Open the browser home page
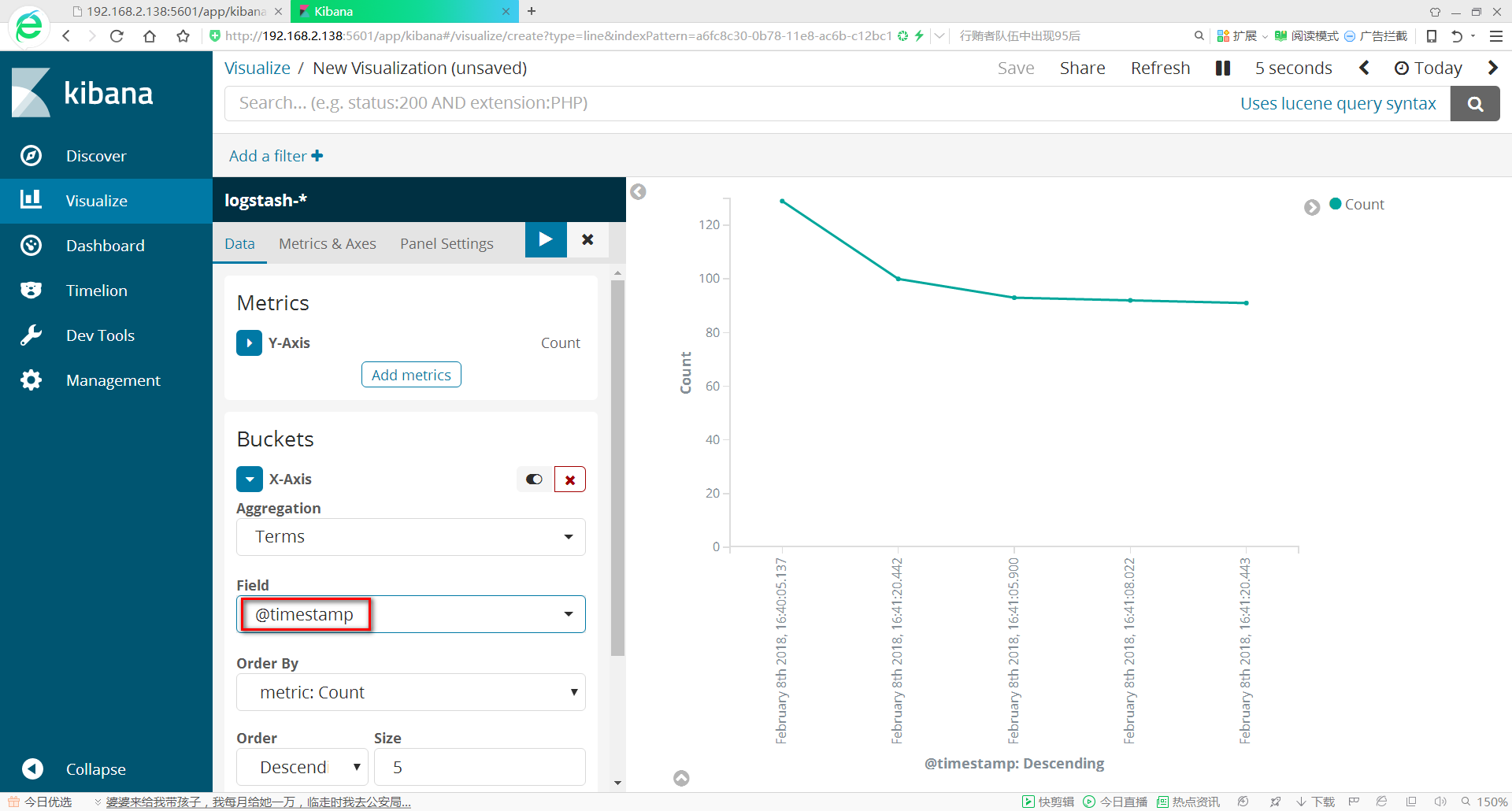1512x811 pixels. tap(150, 35)
